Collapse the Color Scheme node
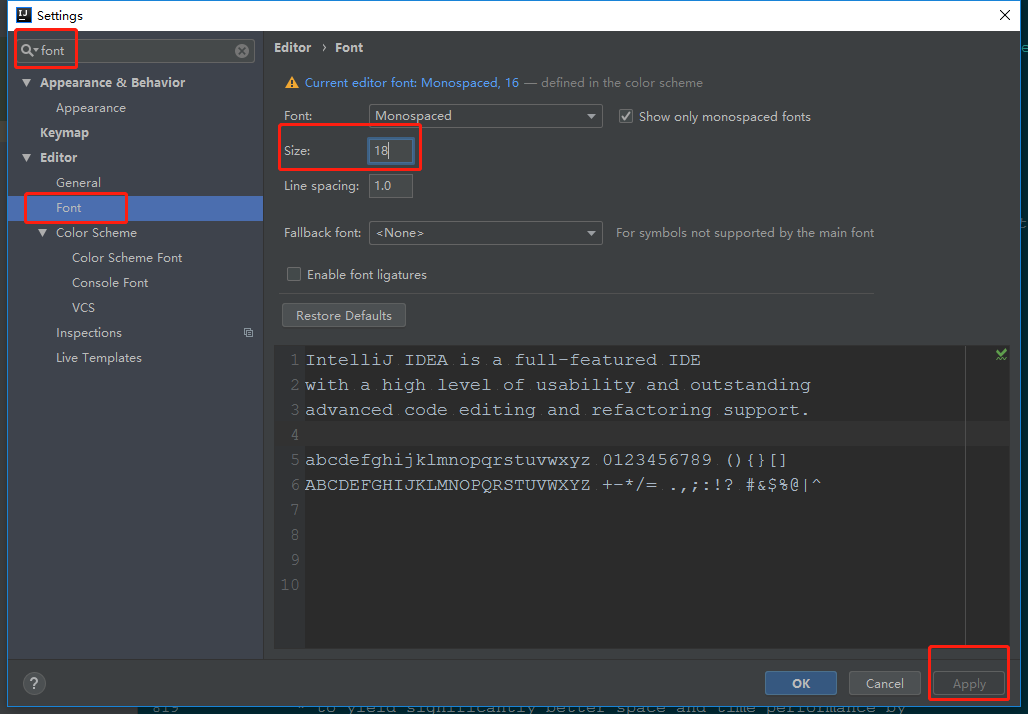Image resolution: width=1028 pixels, height=714 pixels. (x=43, y=233)
